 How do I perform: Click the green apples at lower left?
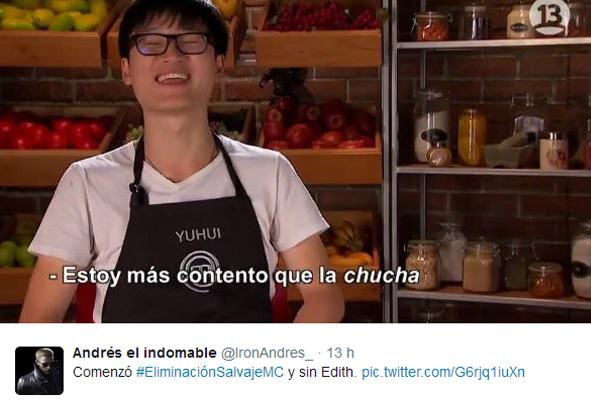[x=16, y=250]
